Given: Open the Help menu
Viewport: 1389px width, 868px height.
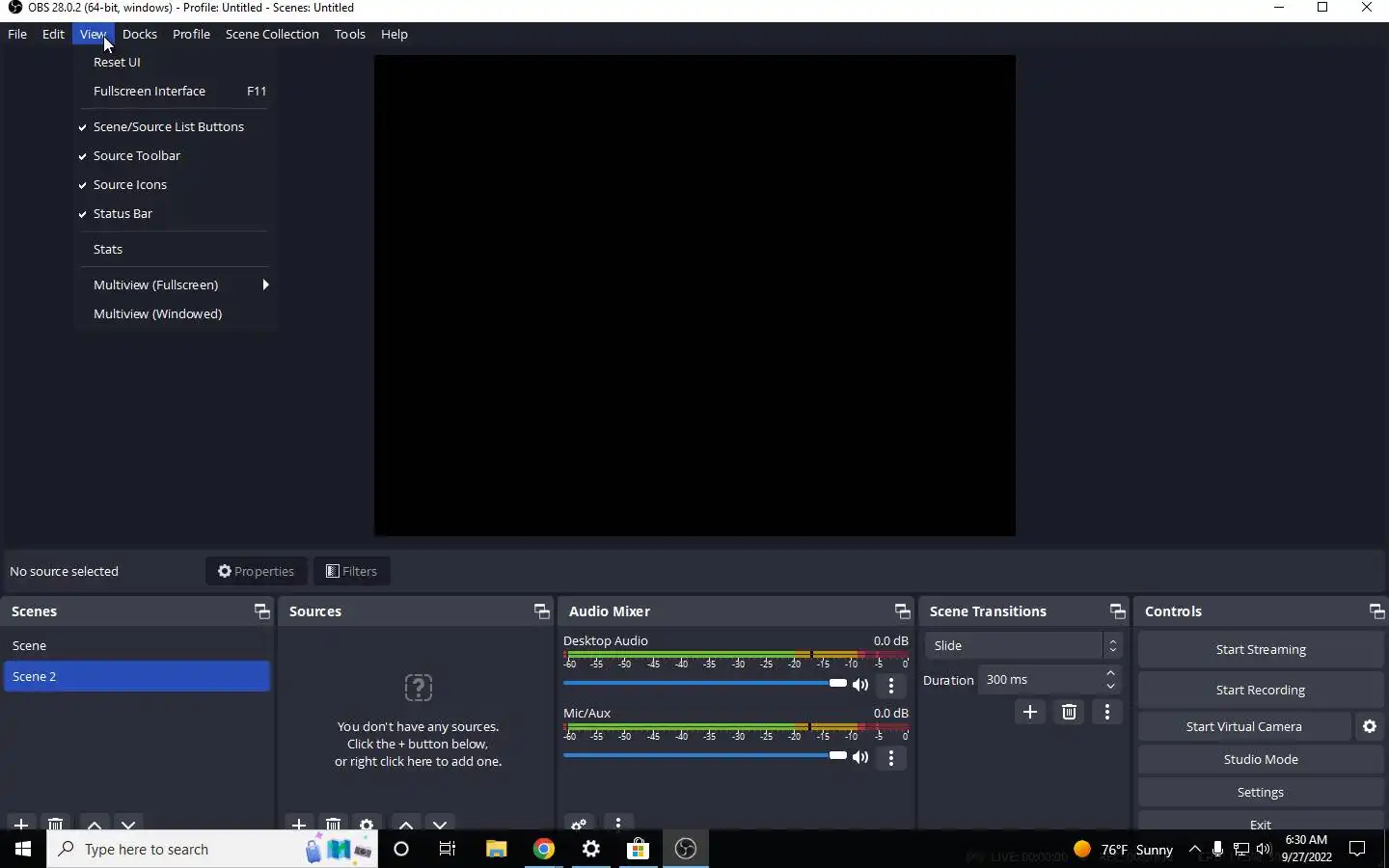Looking at the screenshot, I should click(x=395, y=34).
